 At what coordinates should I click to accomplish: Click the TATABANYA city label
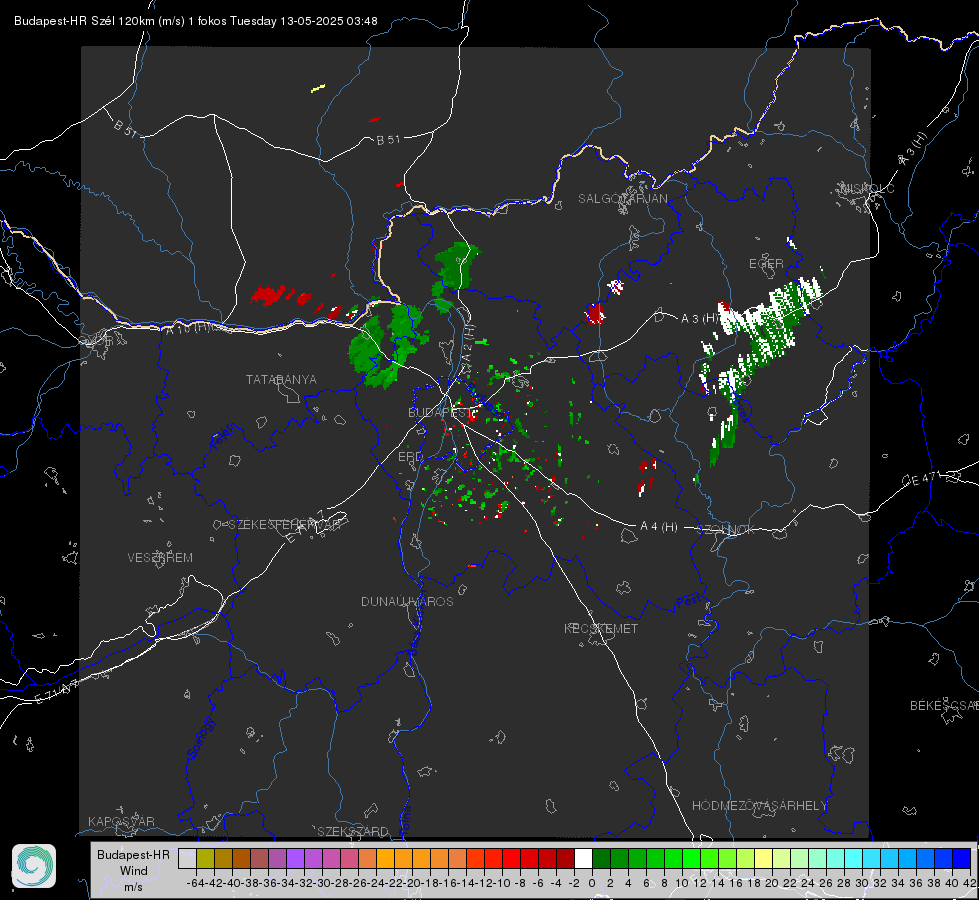click(281, 380)
